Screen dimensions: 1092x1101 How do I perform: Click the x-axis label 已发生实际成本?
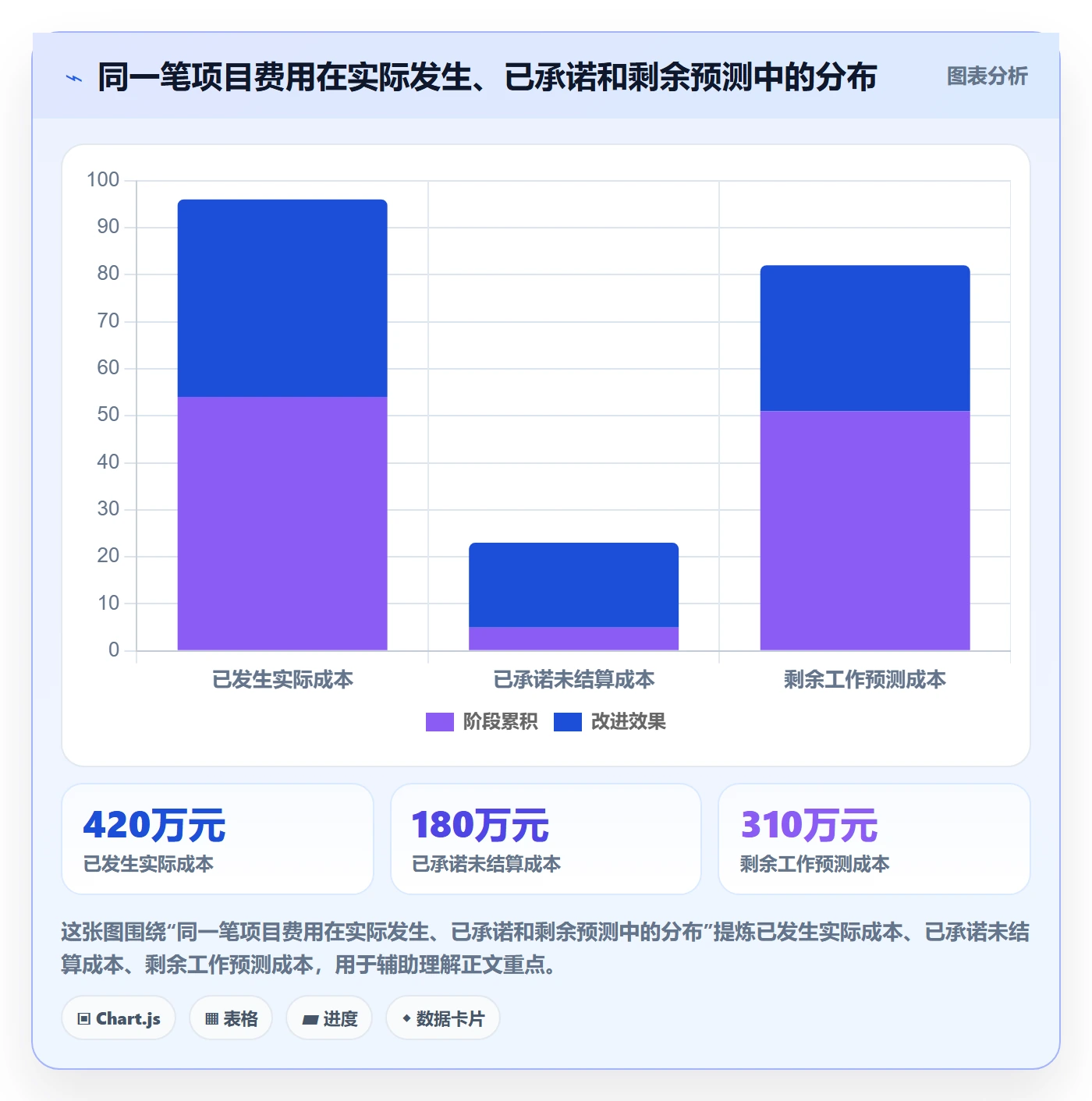click(282, 680)
